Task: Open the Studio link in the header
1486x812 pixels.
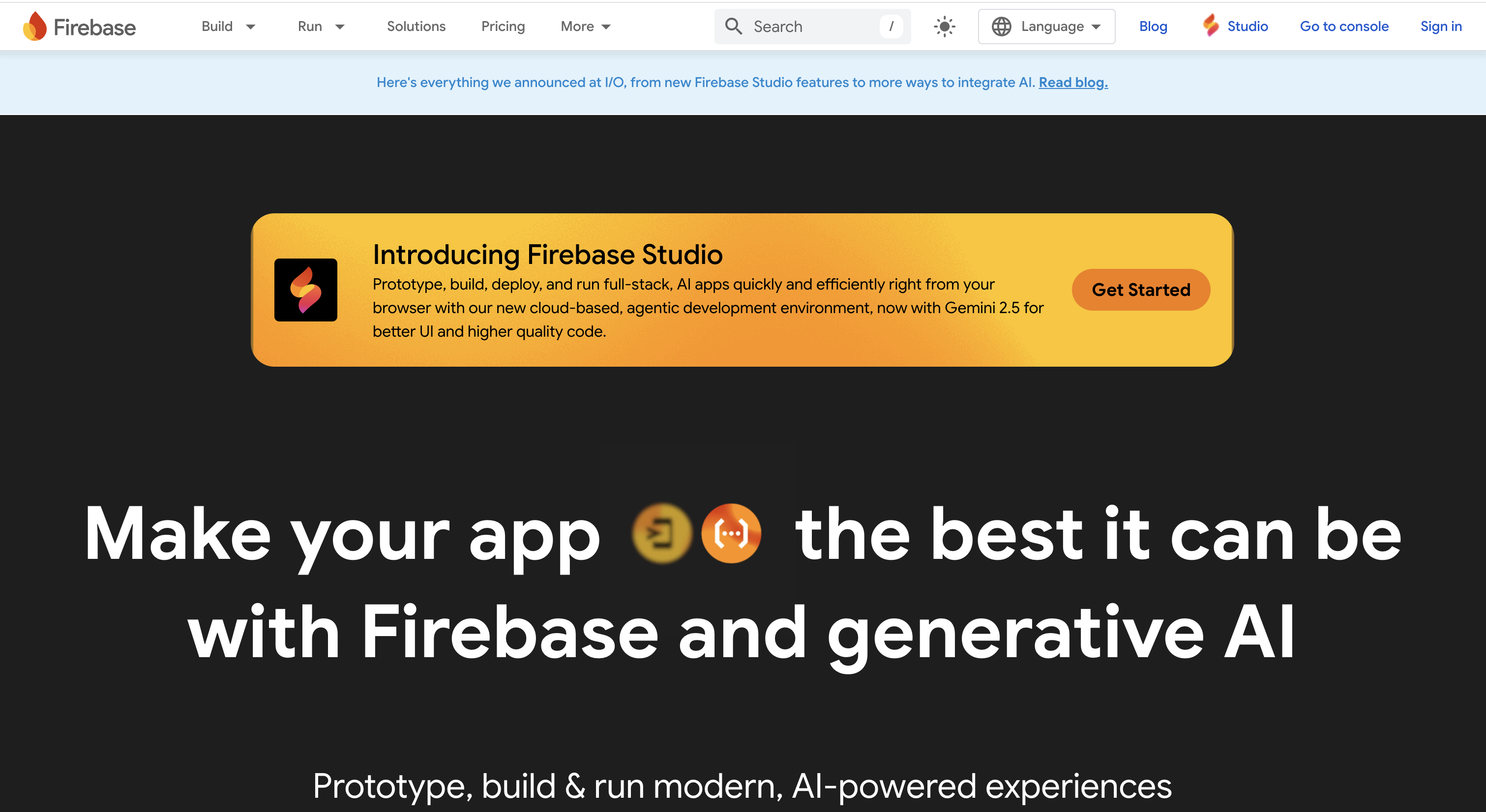Action: (x=1235, y=27)
